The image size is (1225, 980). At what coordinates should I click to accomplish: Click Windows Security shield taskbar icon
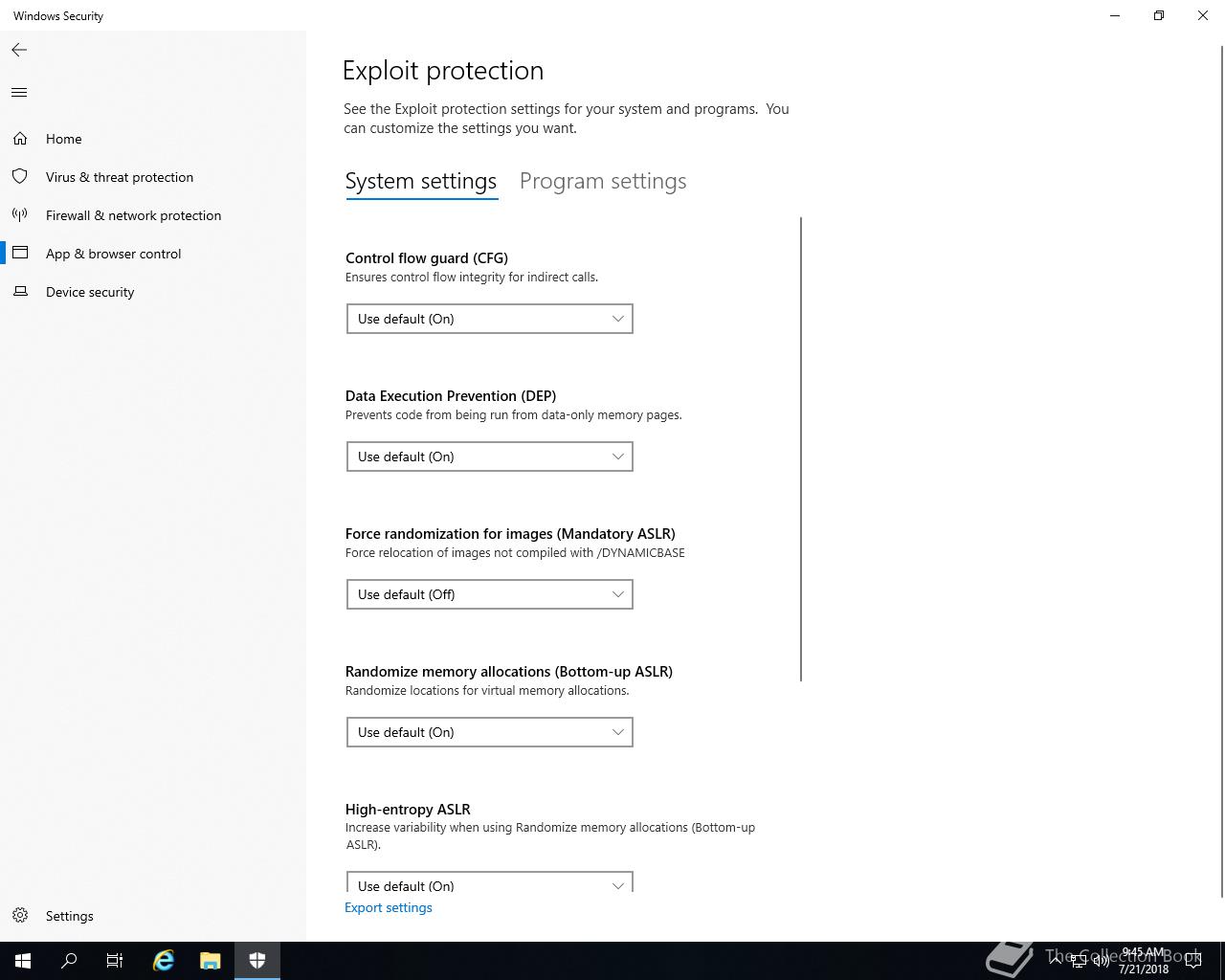(x=257, y=961)
